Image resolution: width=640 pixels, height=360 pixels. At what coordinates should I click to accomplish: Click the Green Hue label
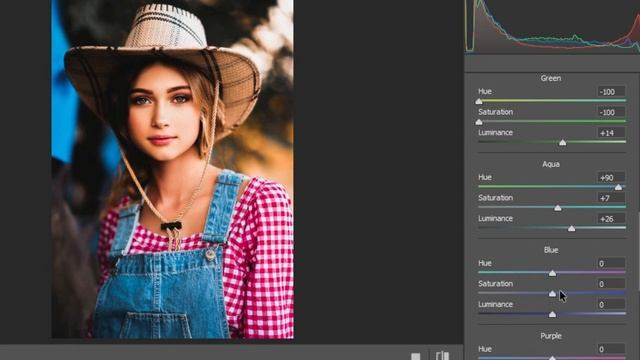coord(485,91)
